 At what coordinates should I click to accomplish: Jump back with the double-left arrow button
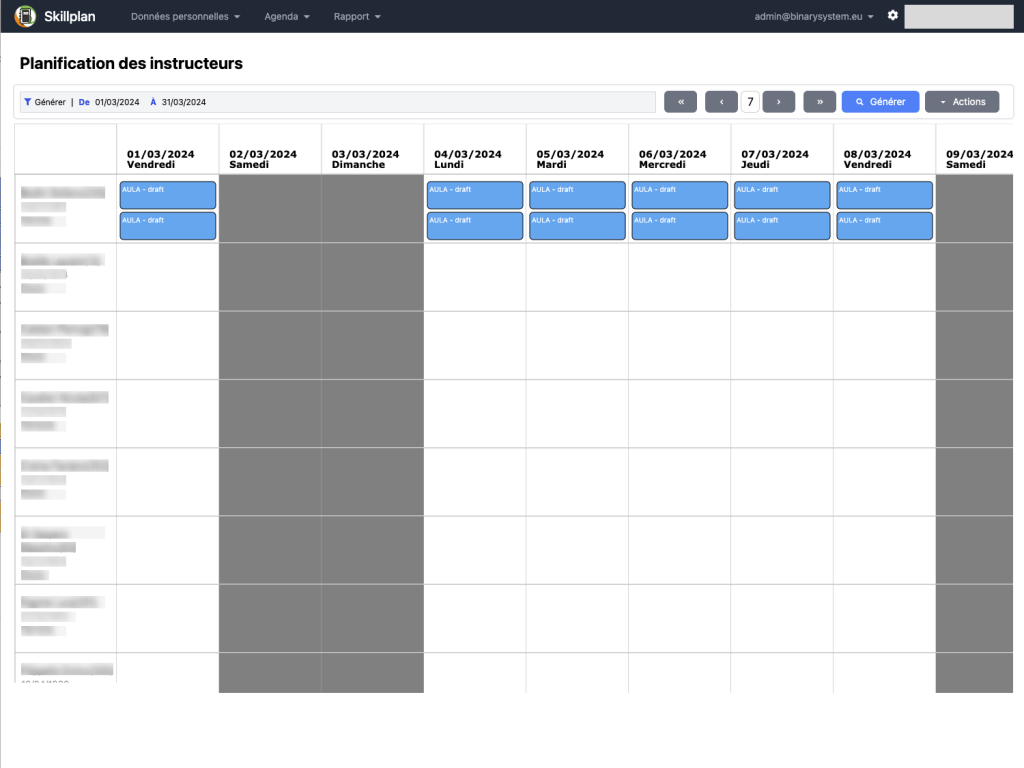[x=680, y=102]
